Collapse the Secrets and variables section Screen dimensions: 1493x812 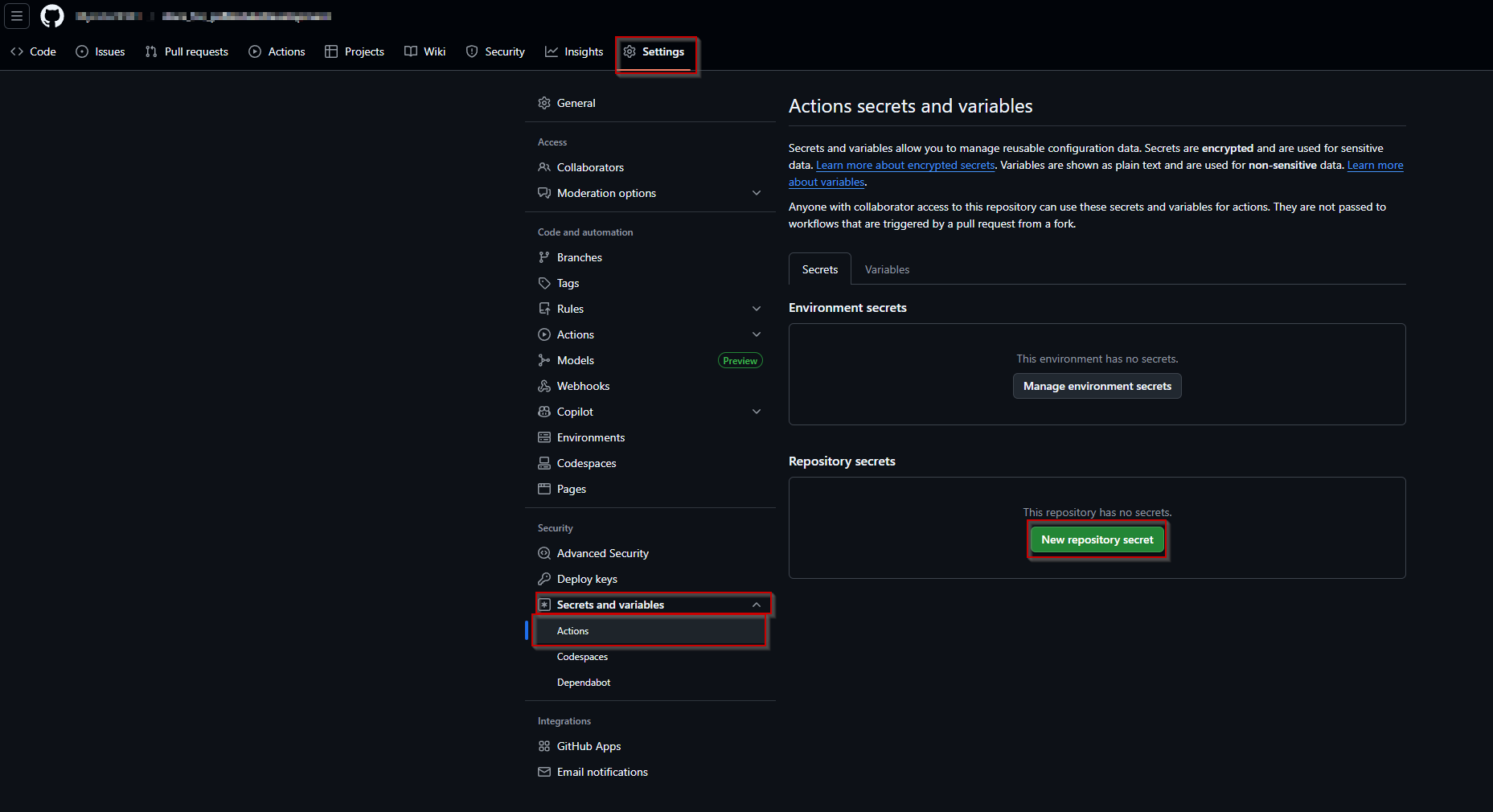tap(756, 605)
